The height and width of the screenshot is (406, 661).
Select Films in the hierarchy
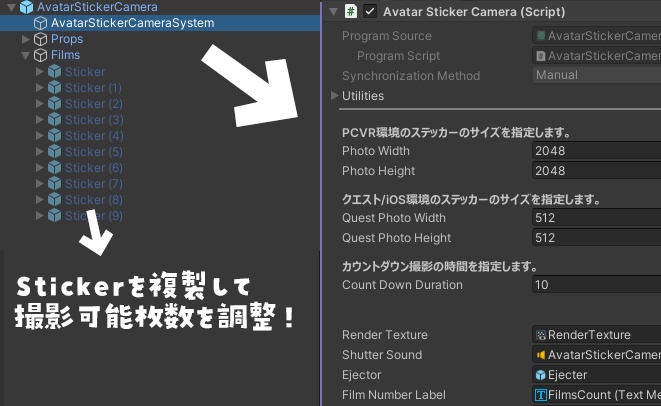(x=65, y=55)
